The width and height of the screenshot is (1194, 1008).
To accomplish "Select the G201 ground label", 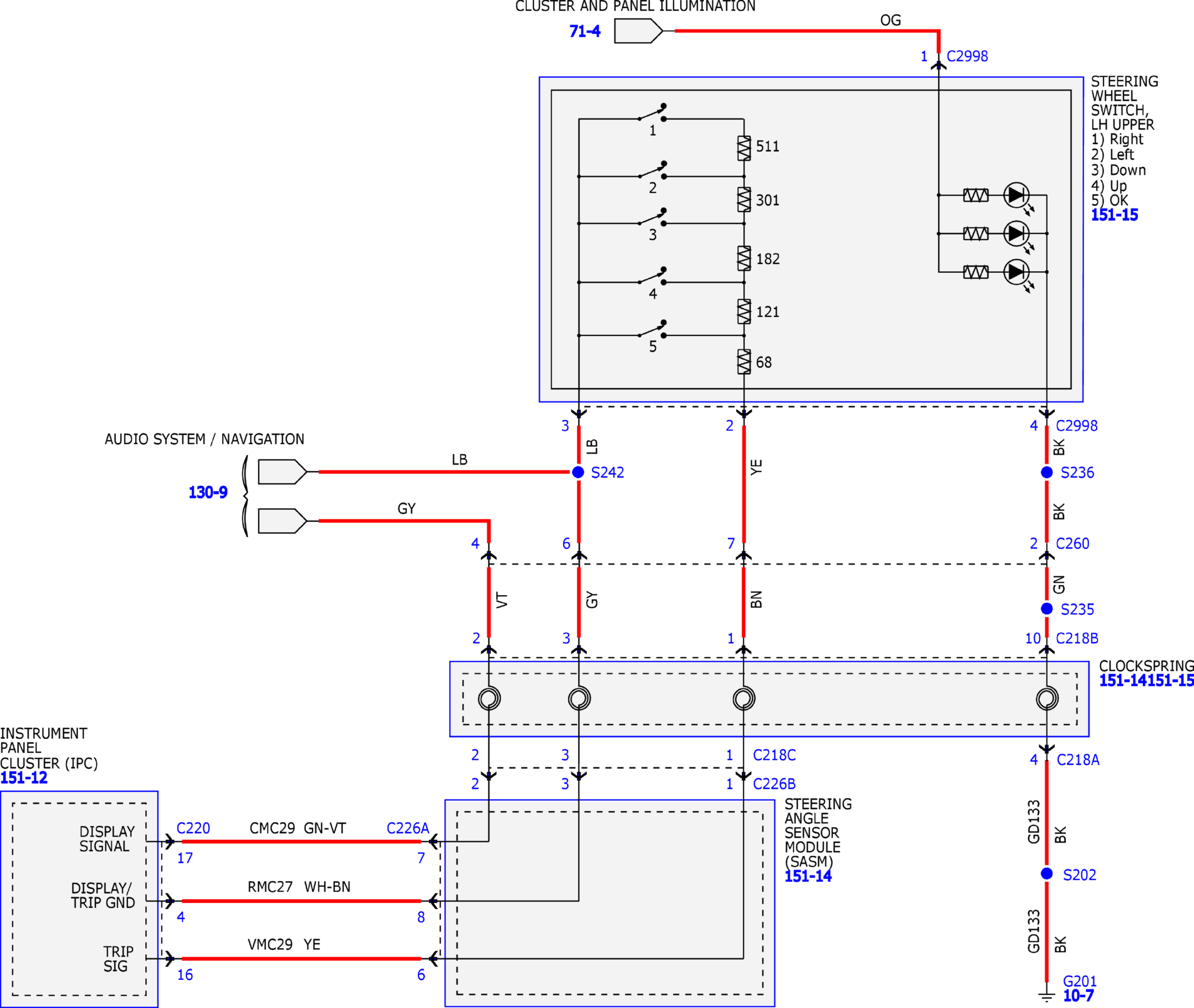I will 1080,981.
